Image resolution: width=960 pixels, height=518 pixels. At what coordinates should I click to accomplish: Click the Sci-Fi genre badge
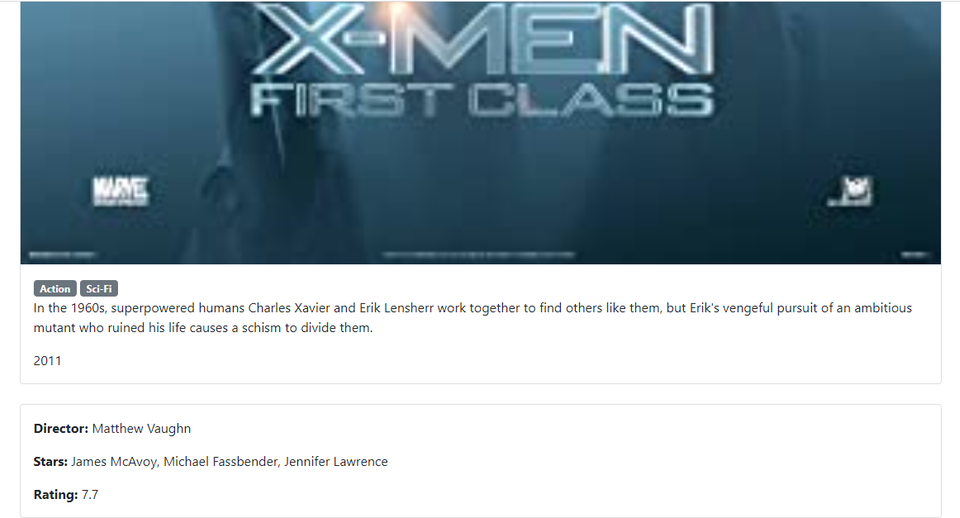[99, 288]
